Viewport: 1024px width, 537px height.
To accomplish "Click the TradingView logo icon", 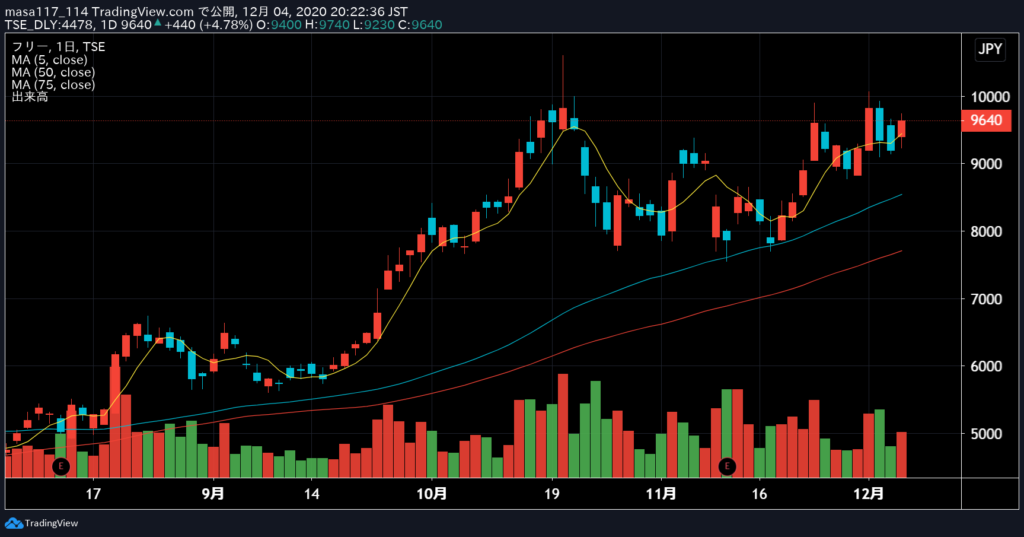I will tap(14, 523).
